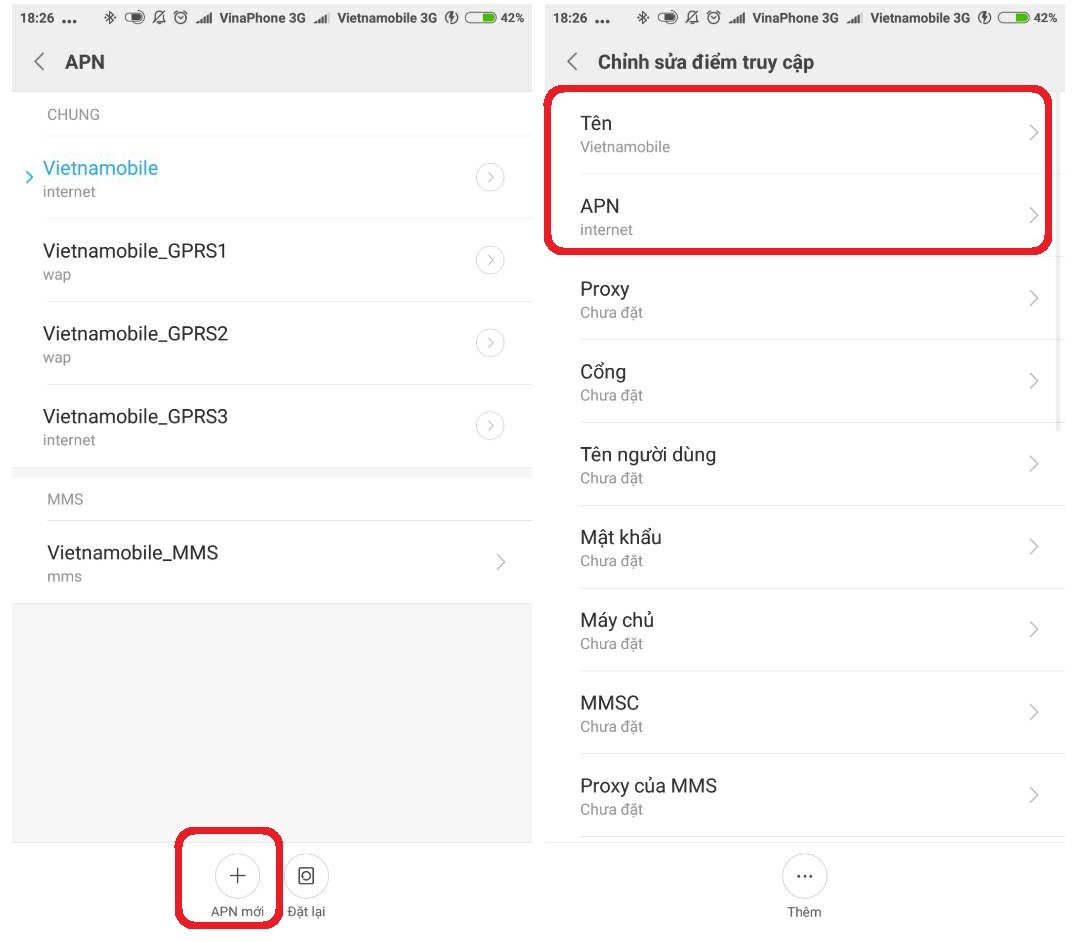The image size is (1080, 942).
Task: Tap the settings page scrollbar
Action: coord(1059,262)
